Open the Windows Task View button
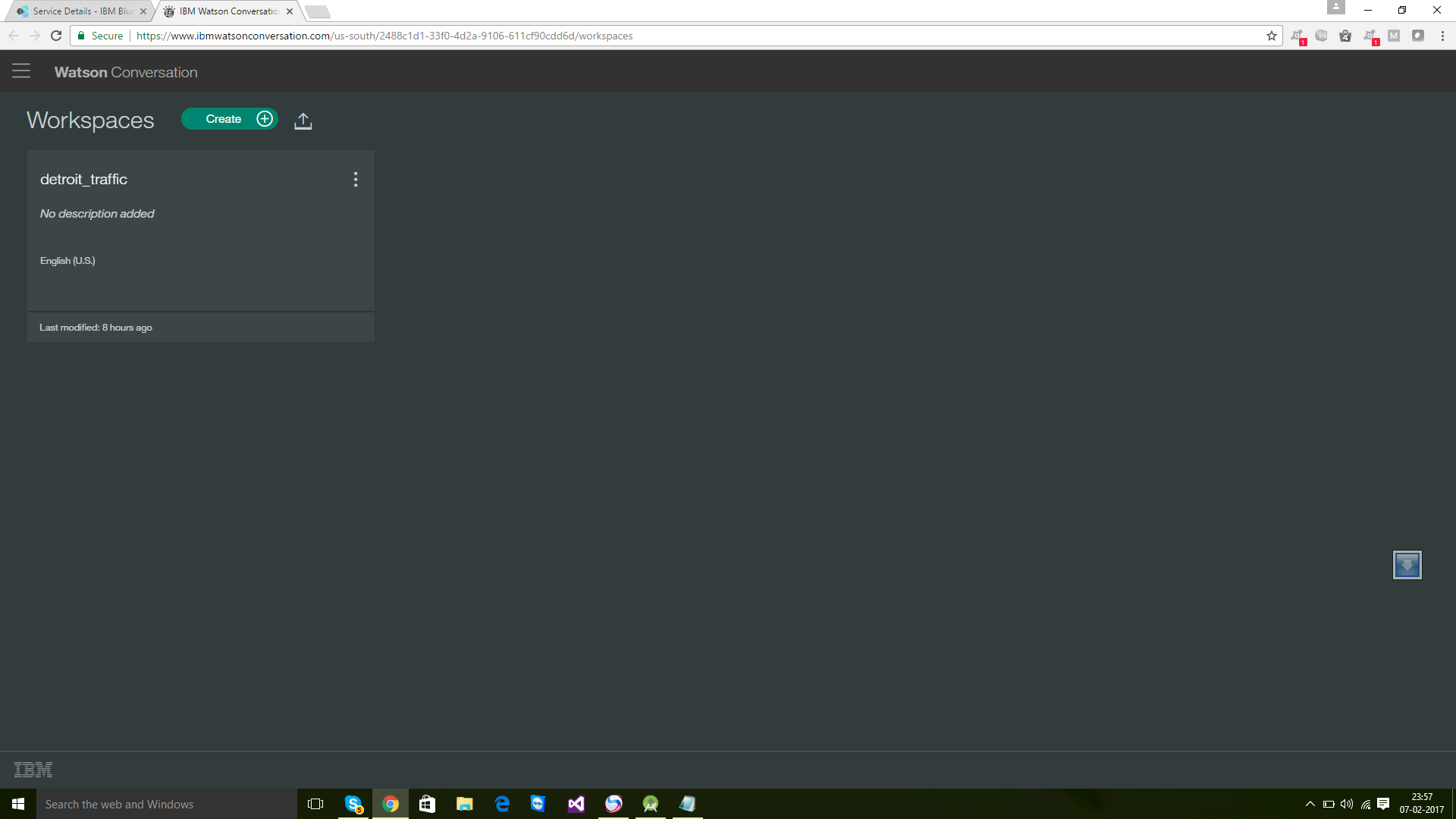Screen dimensions: 1456x819 (x=315, y=804)
